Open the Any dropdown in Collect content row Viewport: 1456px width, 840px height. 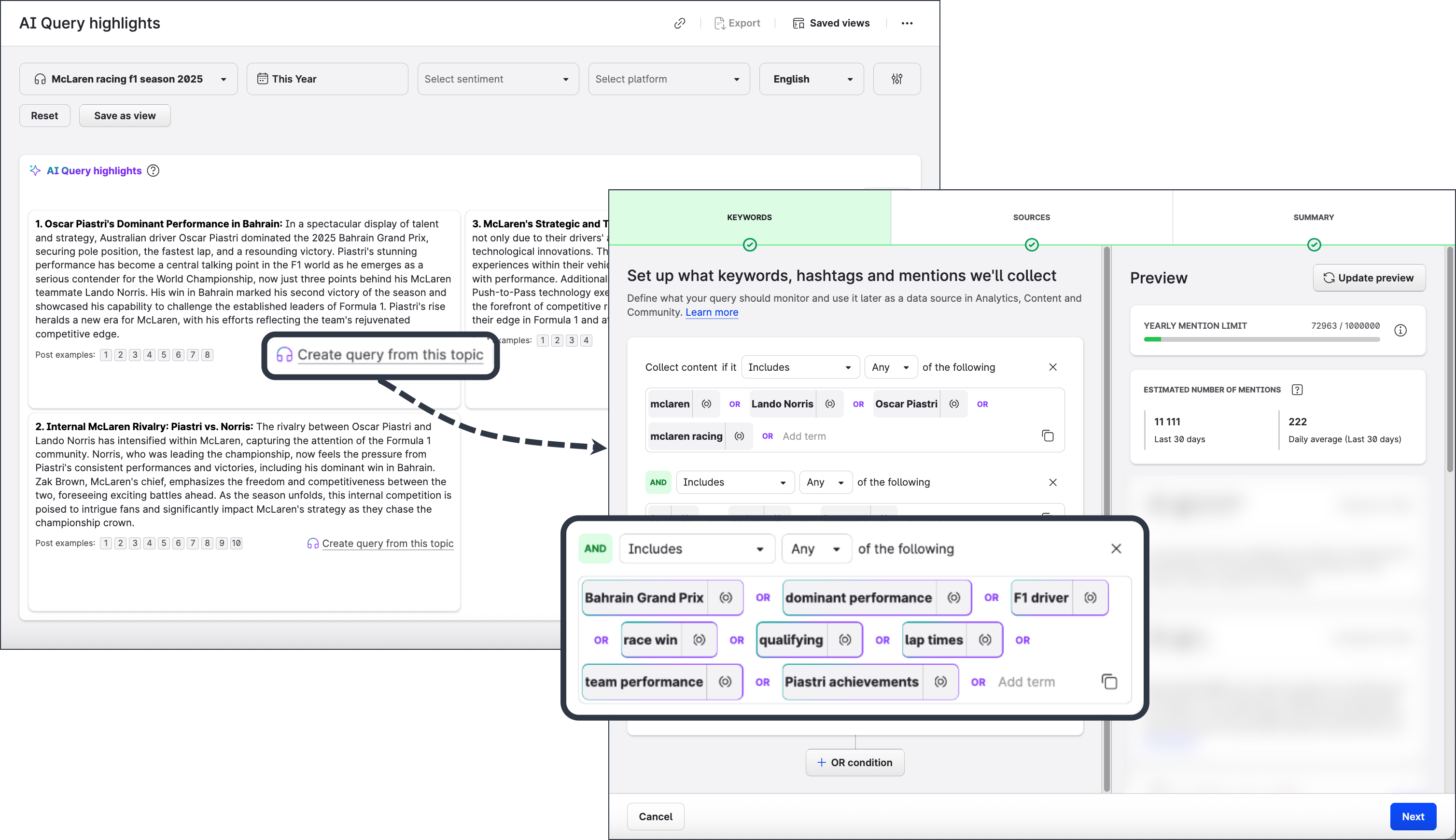coord(890,367)
